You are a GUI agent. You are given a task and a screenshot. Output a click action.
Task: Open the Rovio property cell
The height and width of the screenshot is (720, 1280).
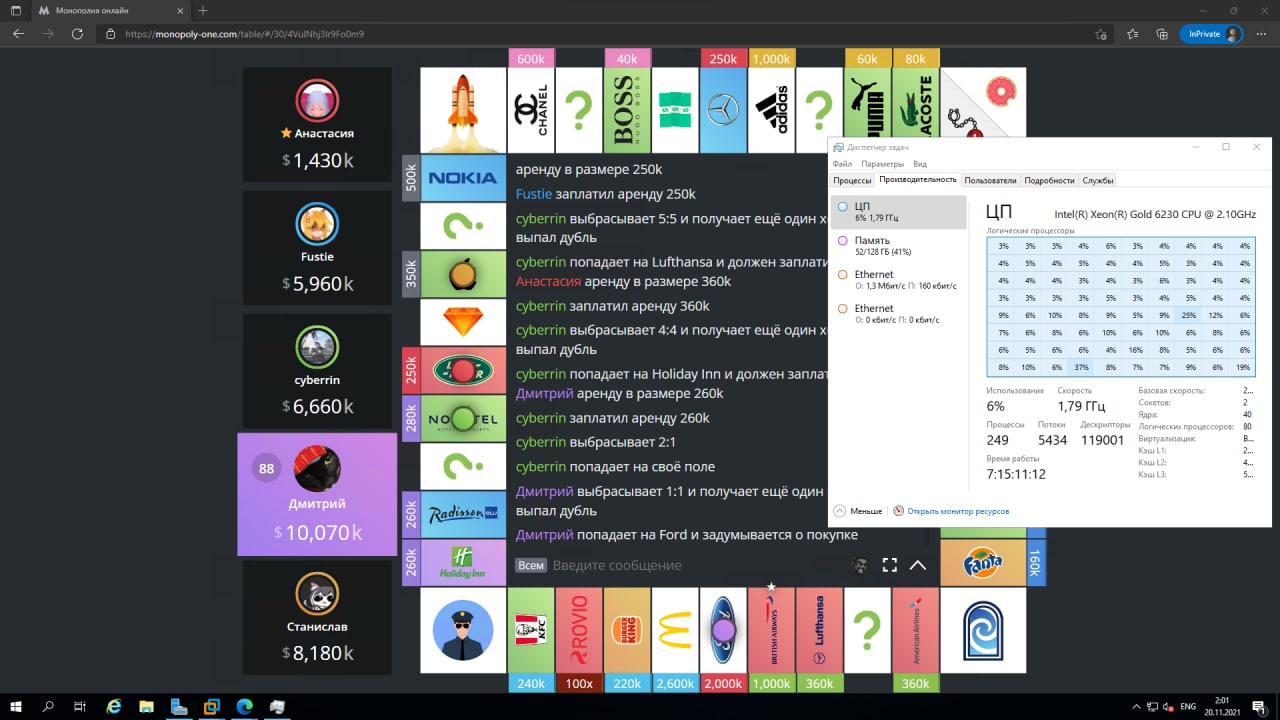coord(579,630)
